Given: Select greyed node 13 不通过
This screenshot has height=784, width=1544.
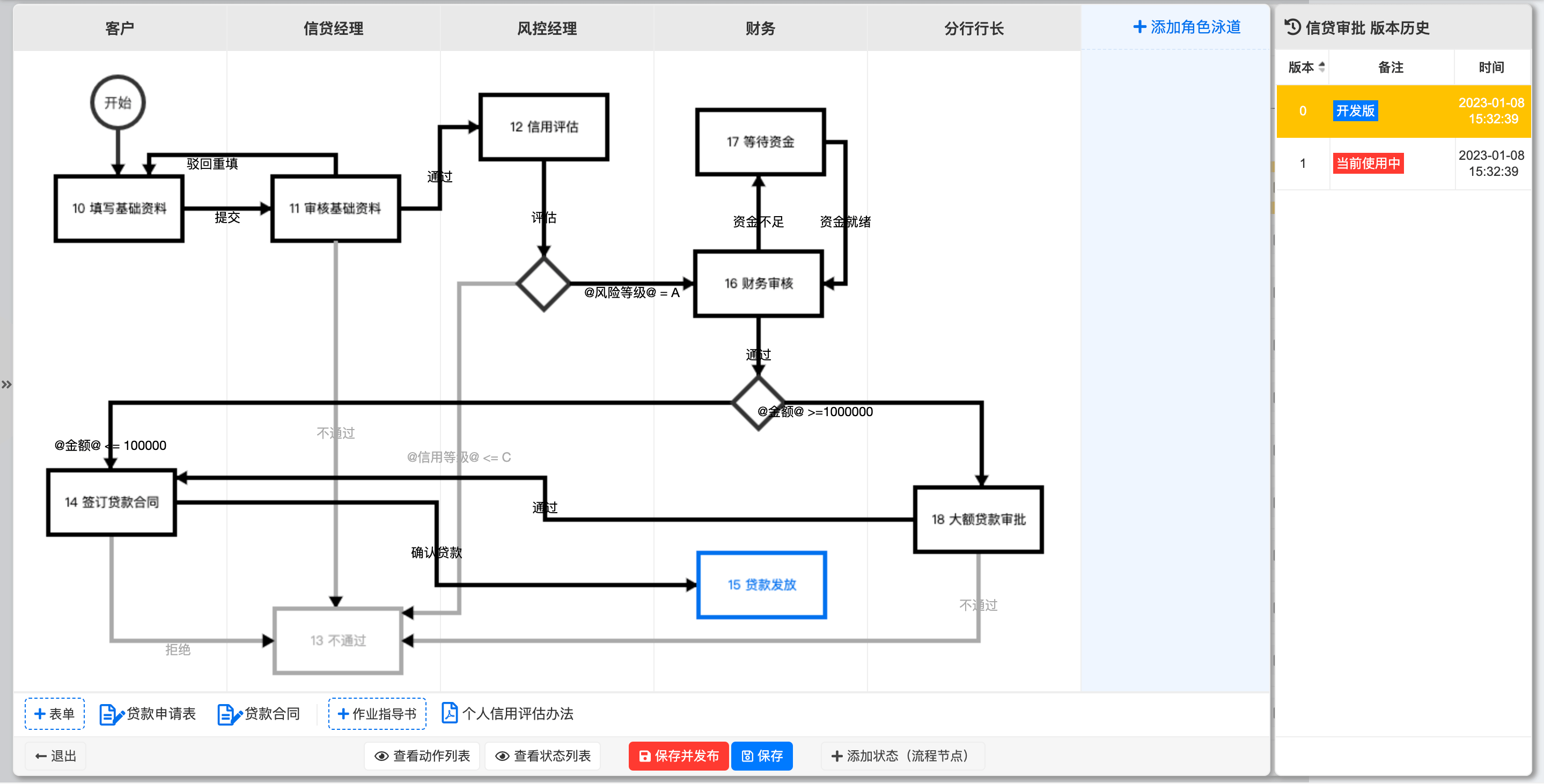Looking at the screenshot, I should [x=338, y=641].
